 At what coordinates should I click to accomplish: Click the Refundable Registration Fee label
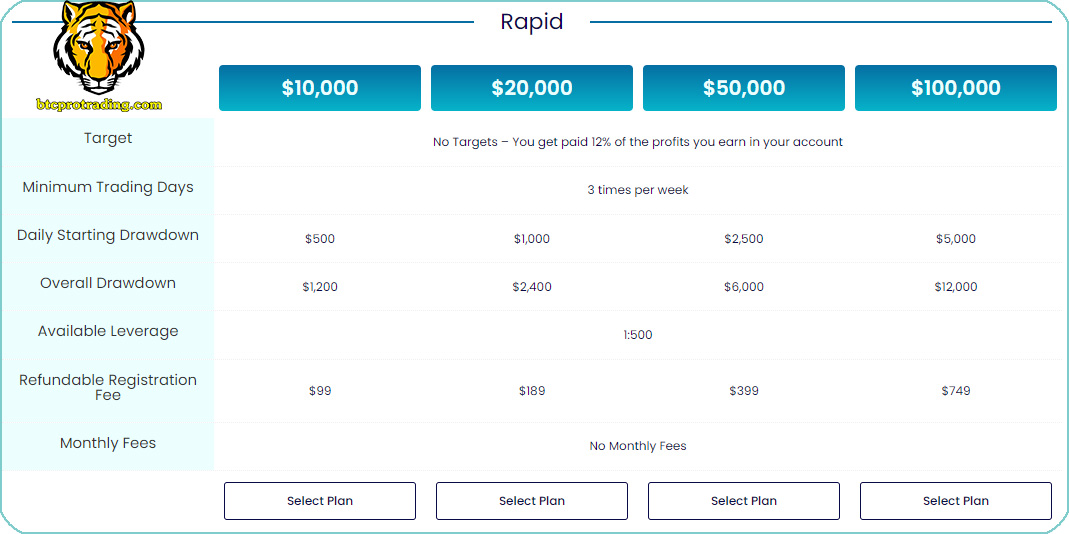tap(108, 387)
